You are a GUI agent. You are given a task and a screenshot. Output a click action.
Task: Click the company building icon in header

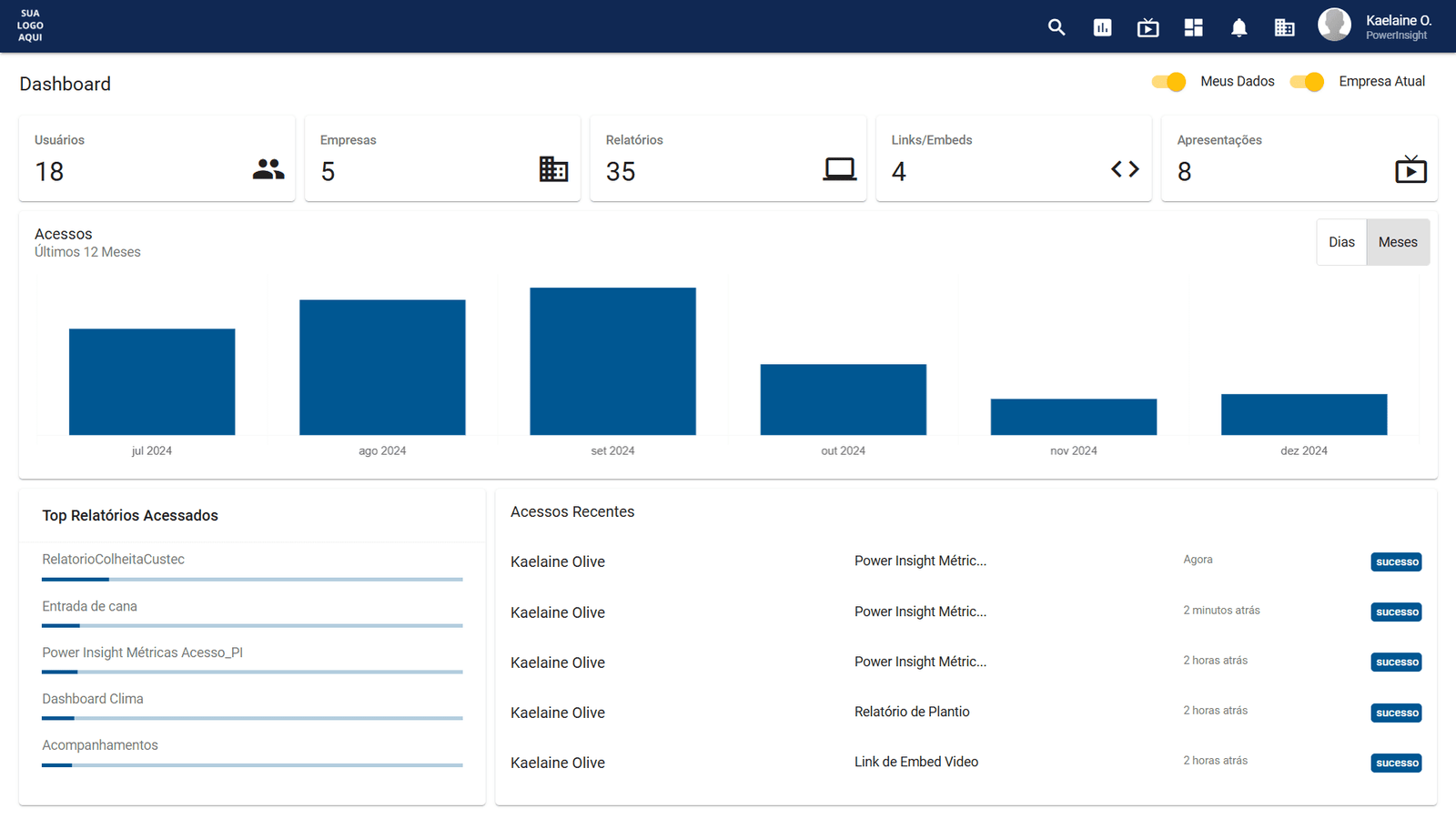[x=1284, y=27]
